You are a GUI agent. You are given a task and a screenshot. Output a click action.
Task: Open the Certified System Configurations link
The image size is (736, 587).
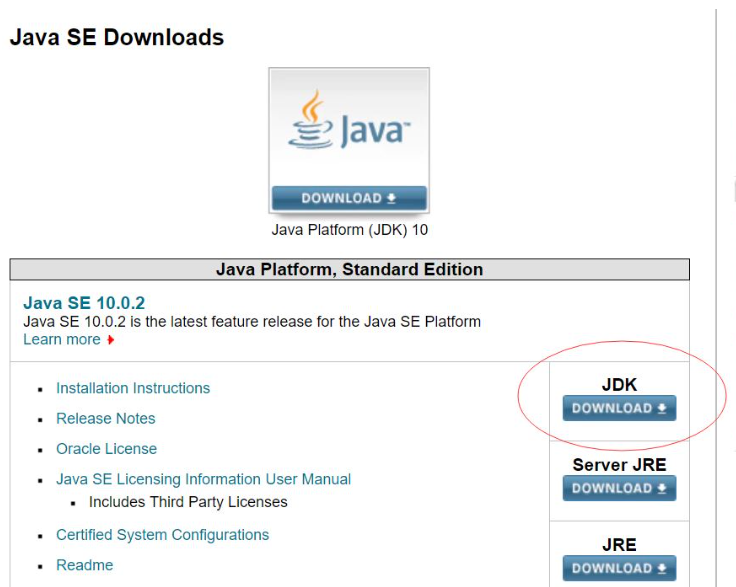tap(162, 535)
